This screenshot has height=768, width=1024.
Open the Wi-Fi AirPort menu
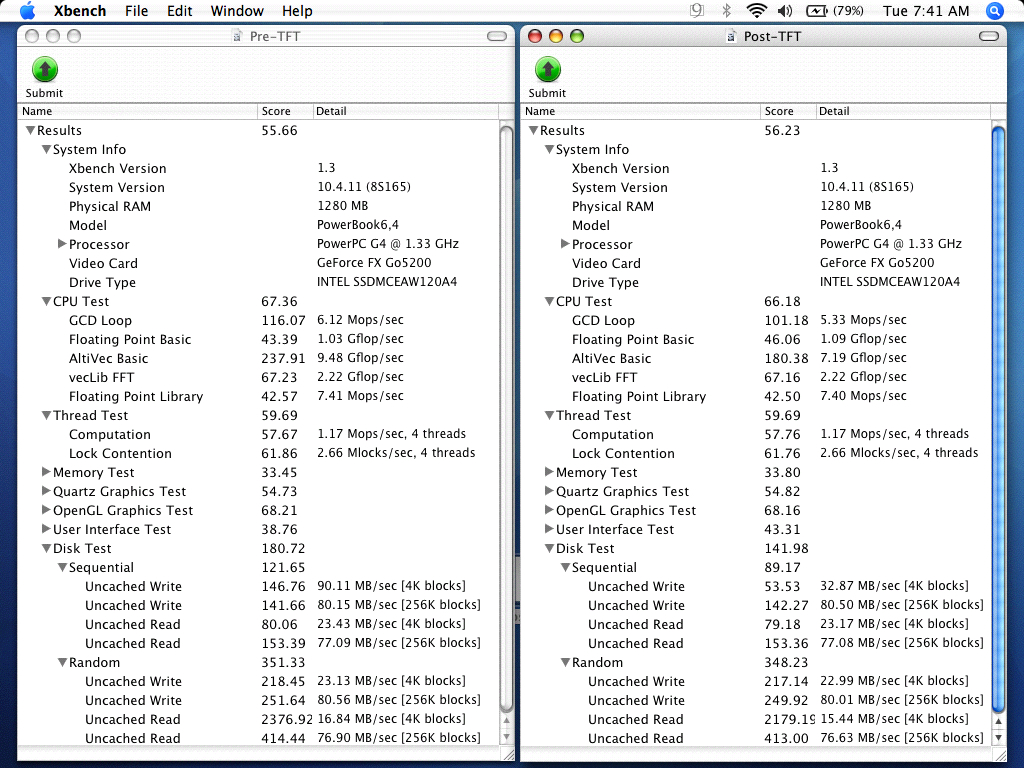click(x=756, y=10)
